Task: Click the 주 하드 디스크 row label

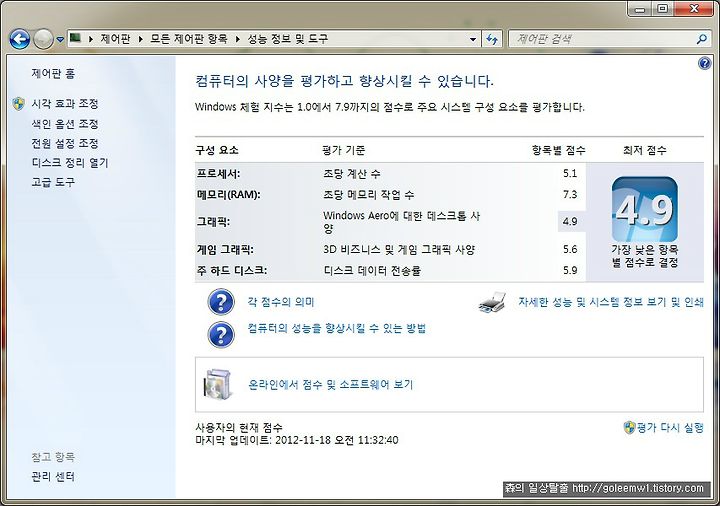Action: 232,270
